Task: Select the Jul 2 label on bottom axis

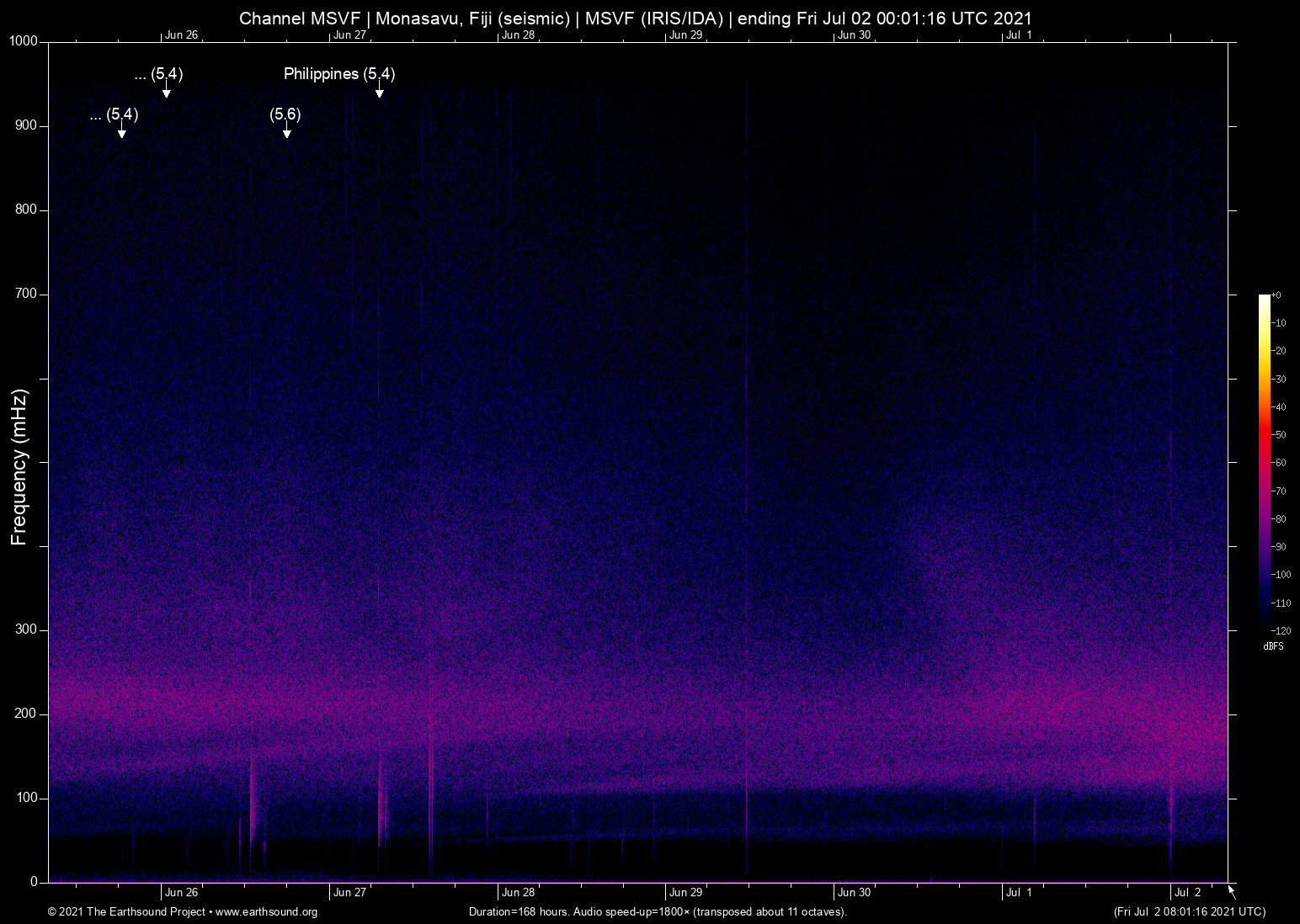Action: (x=1187, y=893)
